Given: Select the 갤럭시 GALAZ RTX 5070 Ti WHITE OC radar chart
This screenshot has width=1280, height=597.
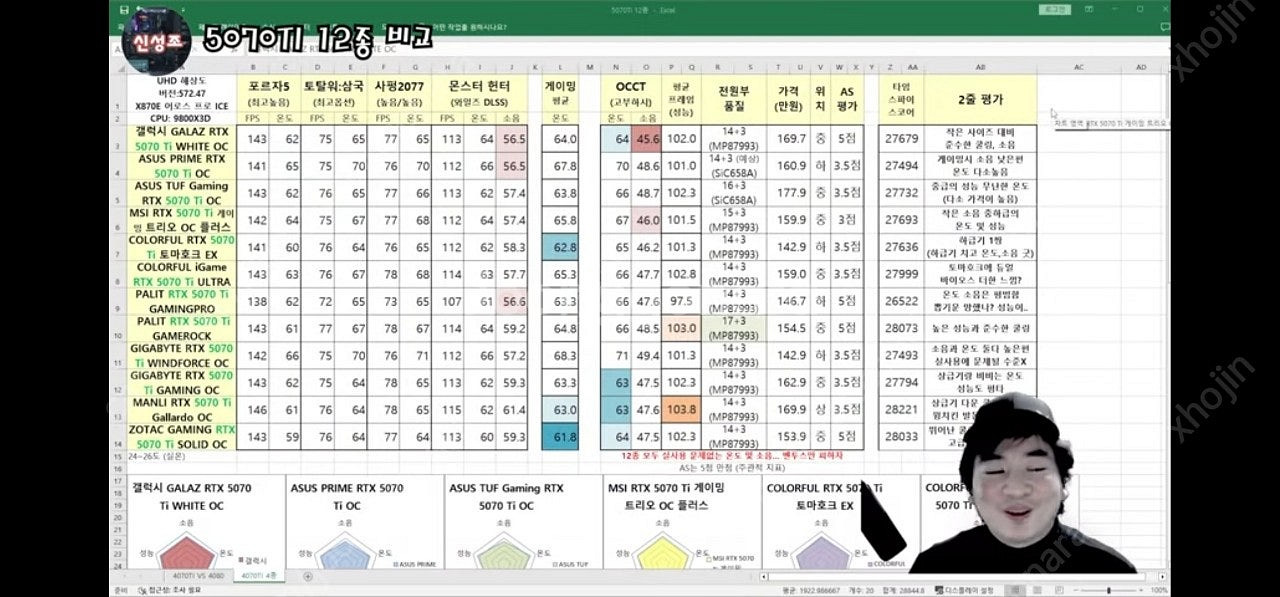Looking at the screenshot, I should point(205,522).
